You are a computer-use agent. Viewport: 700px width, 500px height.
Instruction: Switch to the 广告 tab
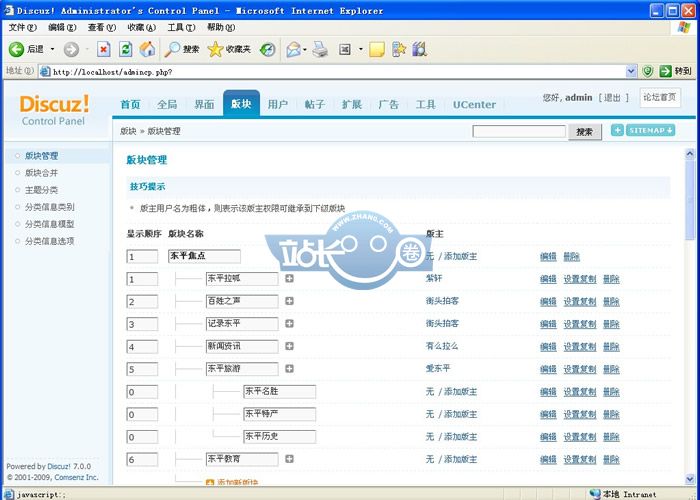coord(388,104)
